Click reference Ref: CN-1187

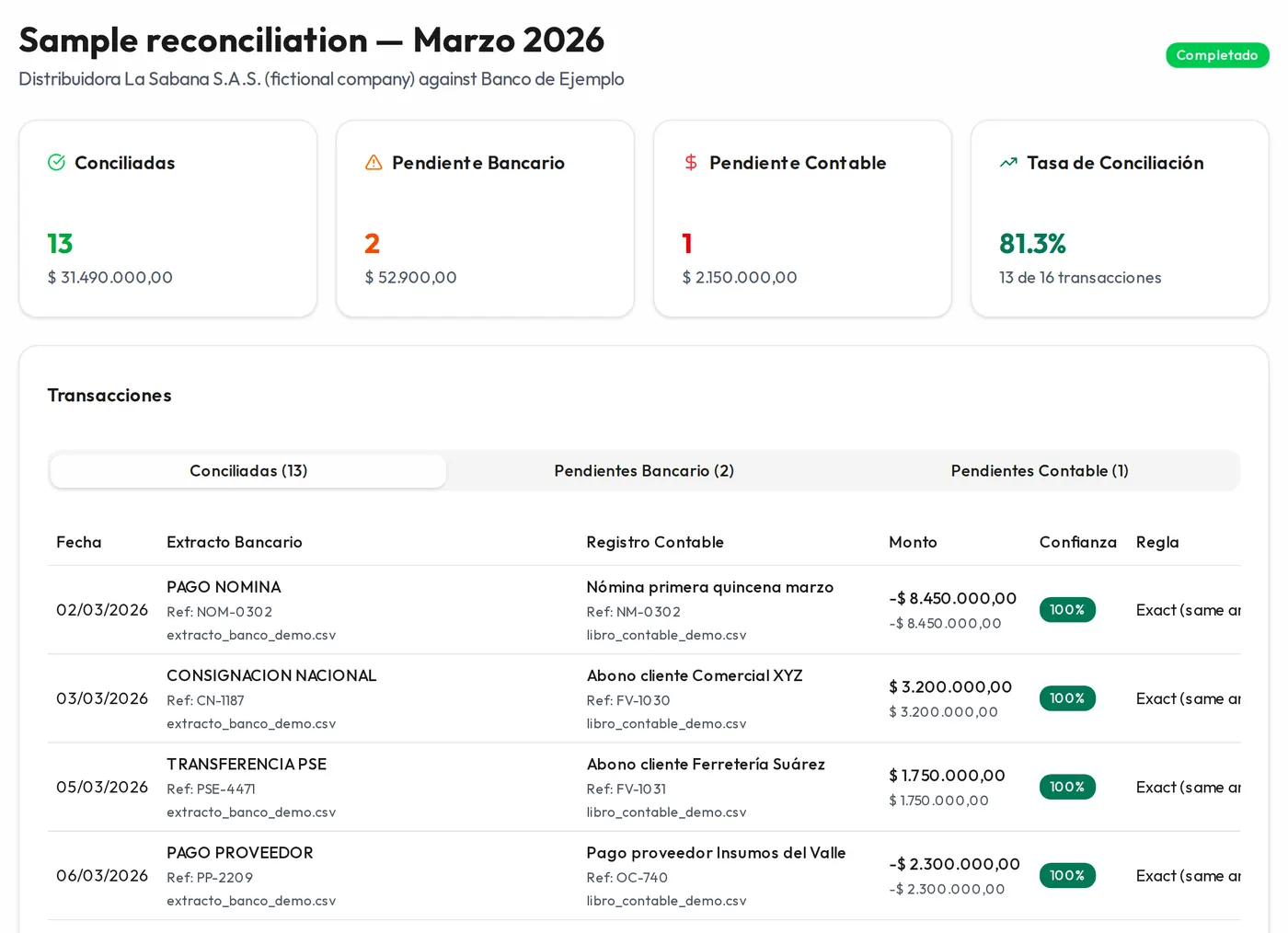click(205, 700)
